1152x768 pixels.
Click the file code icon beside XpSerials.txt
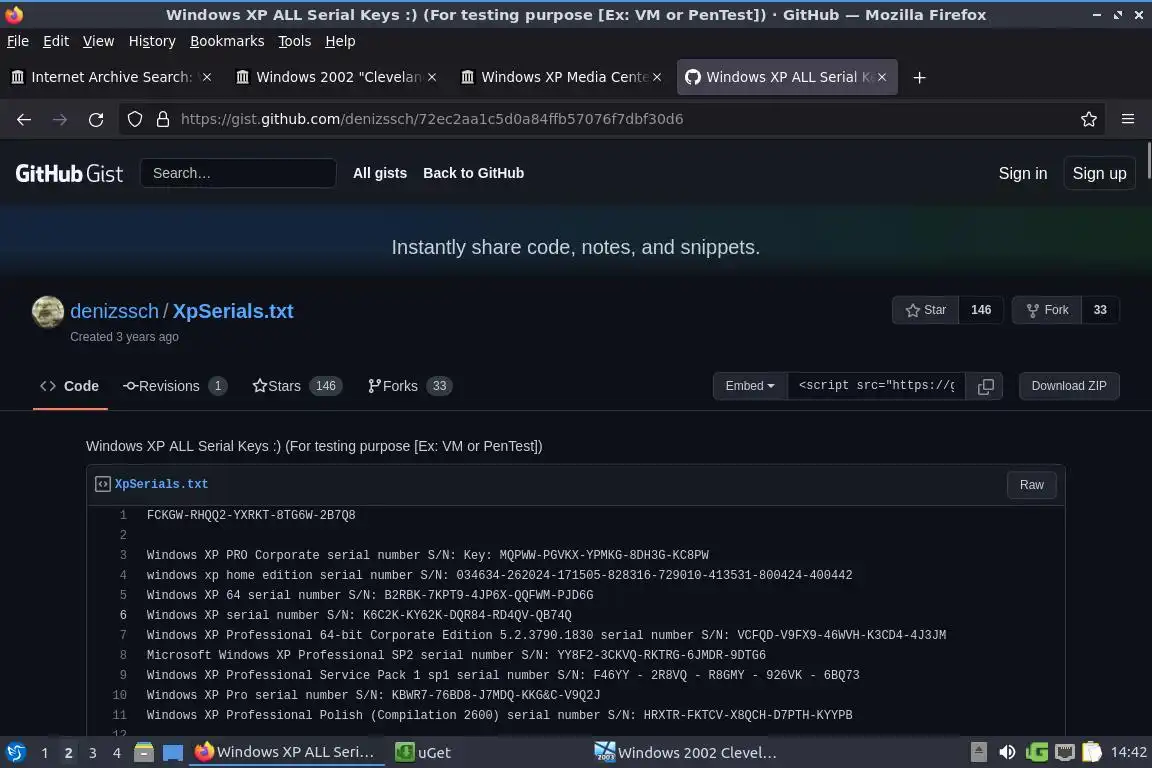point(103,484)
